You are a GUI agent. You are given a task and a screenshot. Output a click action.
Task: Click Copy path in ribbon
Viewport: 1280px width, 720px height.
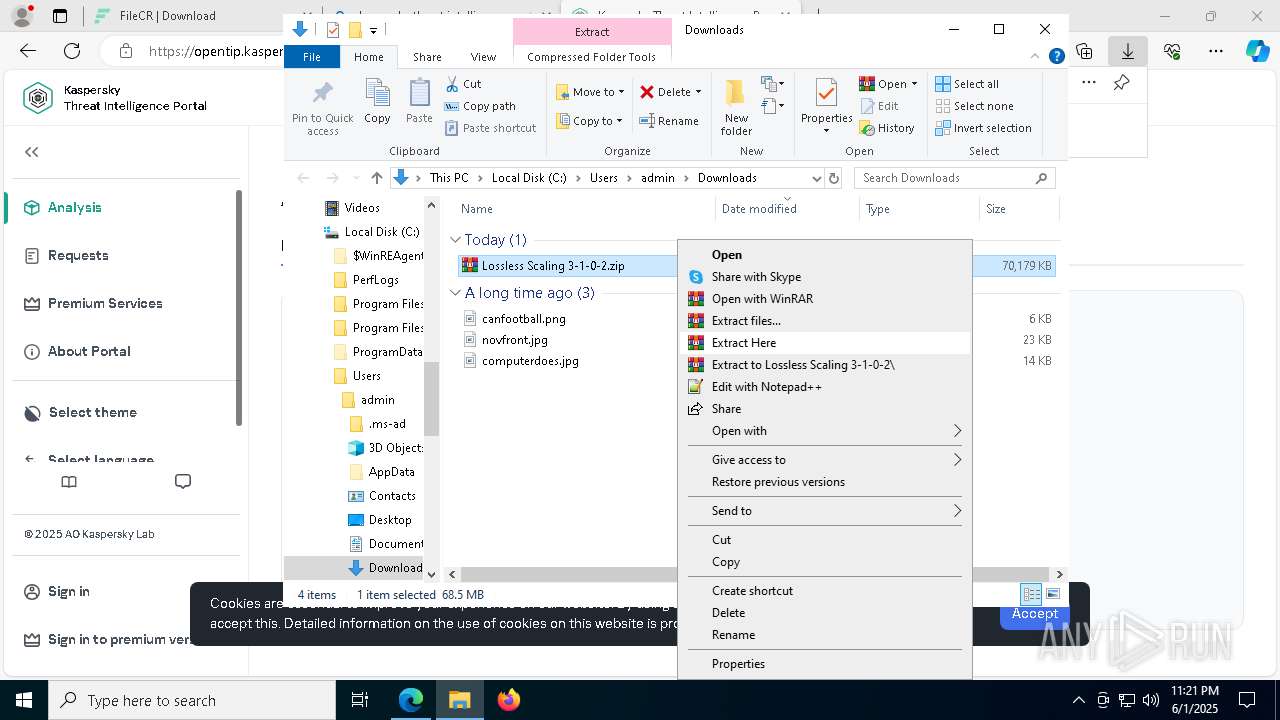(x=480, y=106)
